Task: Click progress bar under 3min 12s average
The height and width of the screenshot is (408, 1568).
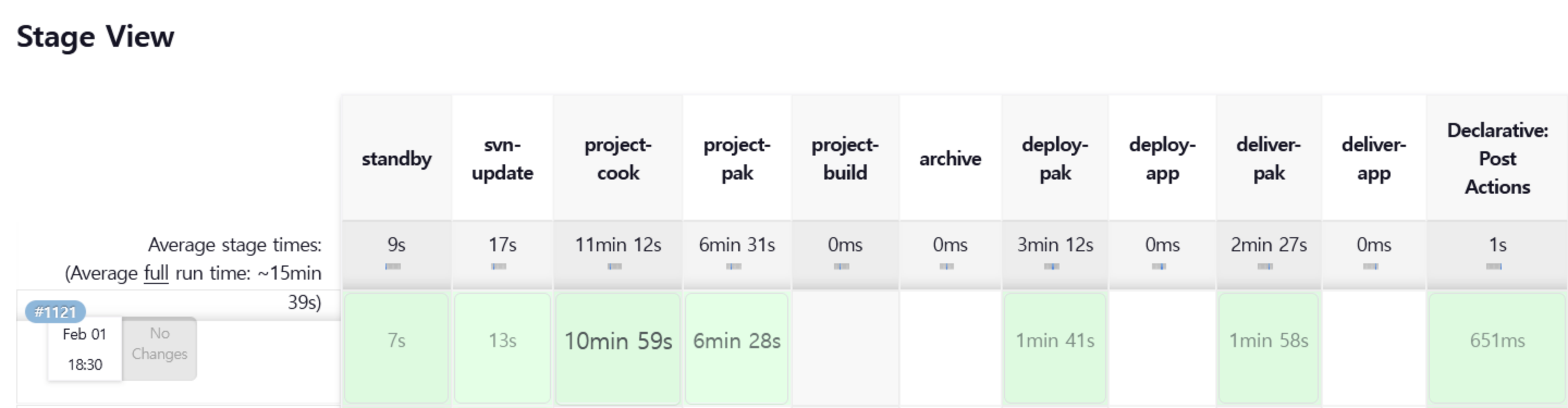Action: [1052, 267]
